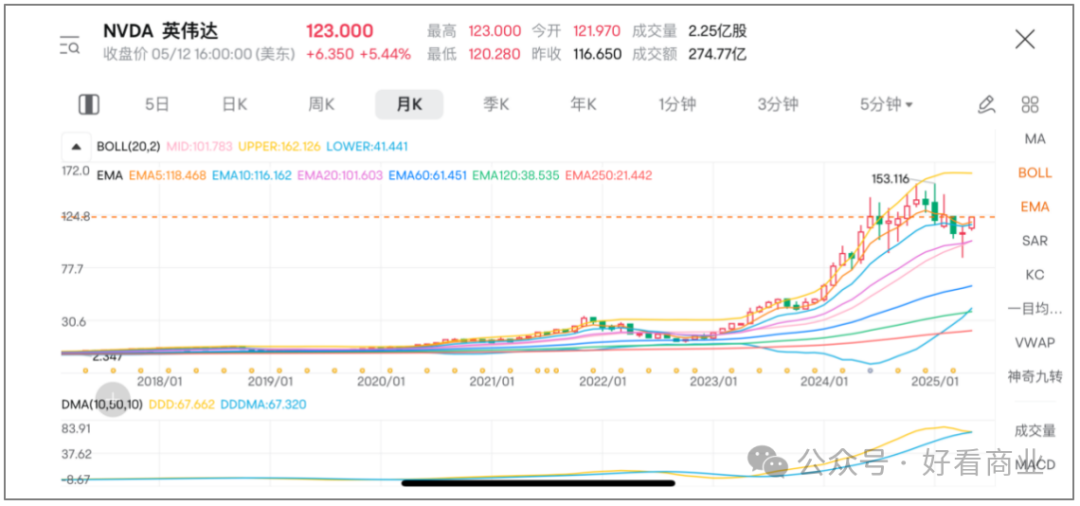The image size is (1080, 506).
Task: Toggle the split panel layout icon
Action: point(89,104)
